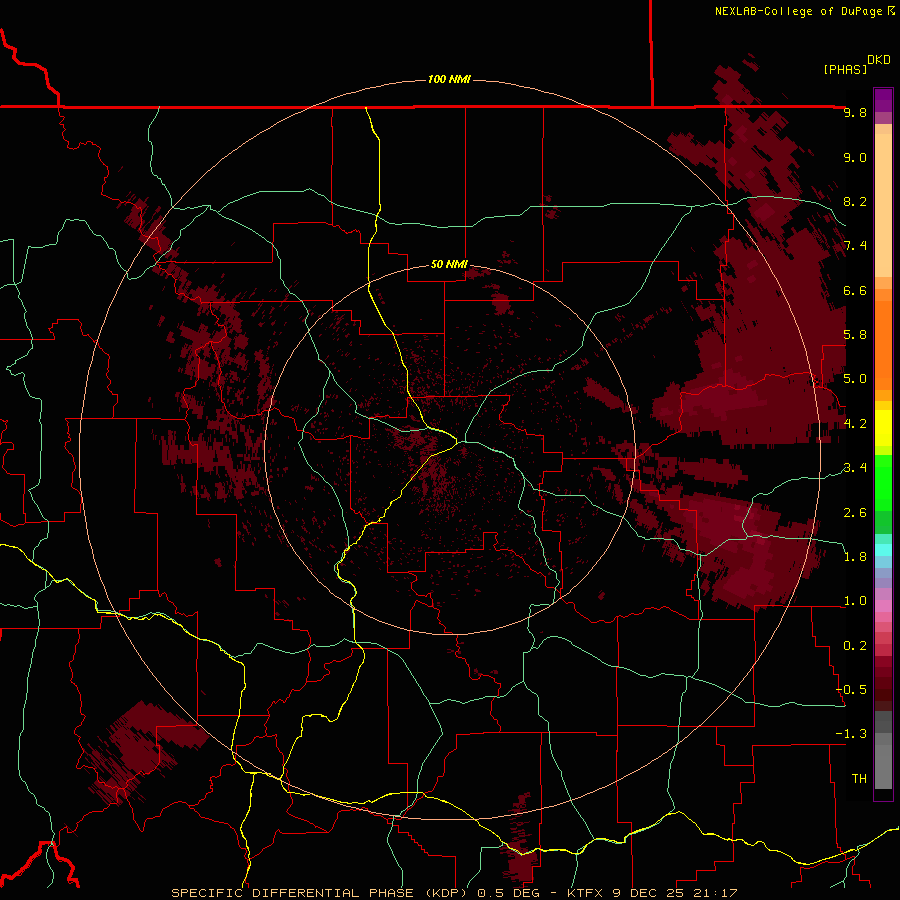Select the 6.6 value on the legend
This screenshot has height=900, width=900.
pyautogui.click(x=855, y=290)
